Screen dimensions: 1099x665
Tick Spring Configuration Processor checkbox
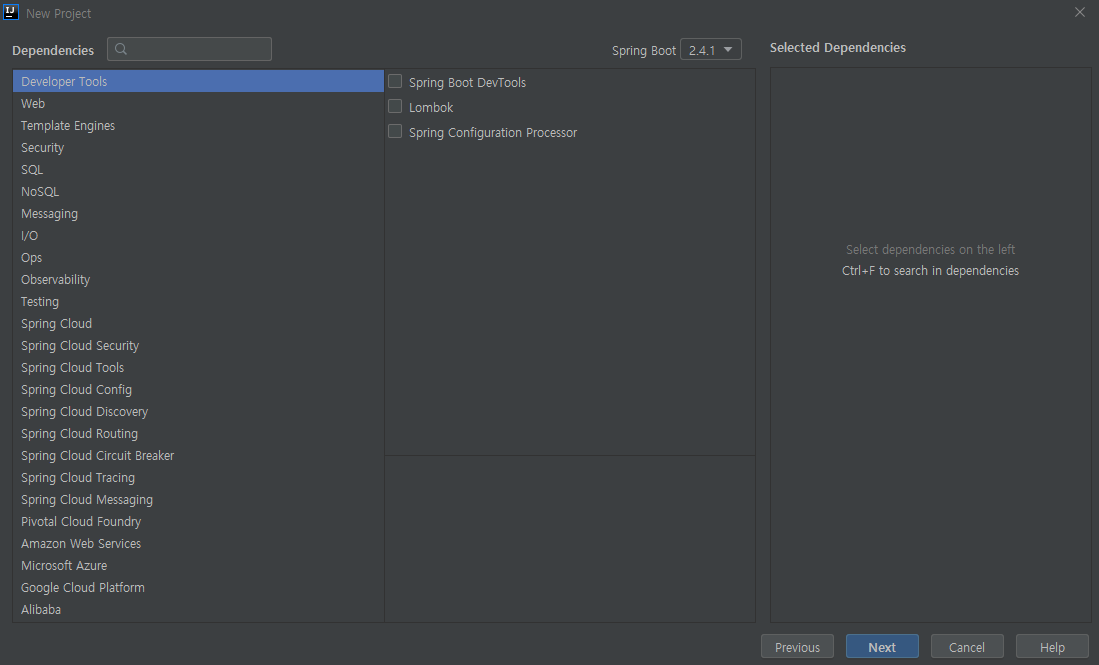pyautogui.click(x=395, y=132)
